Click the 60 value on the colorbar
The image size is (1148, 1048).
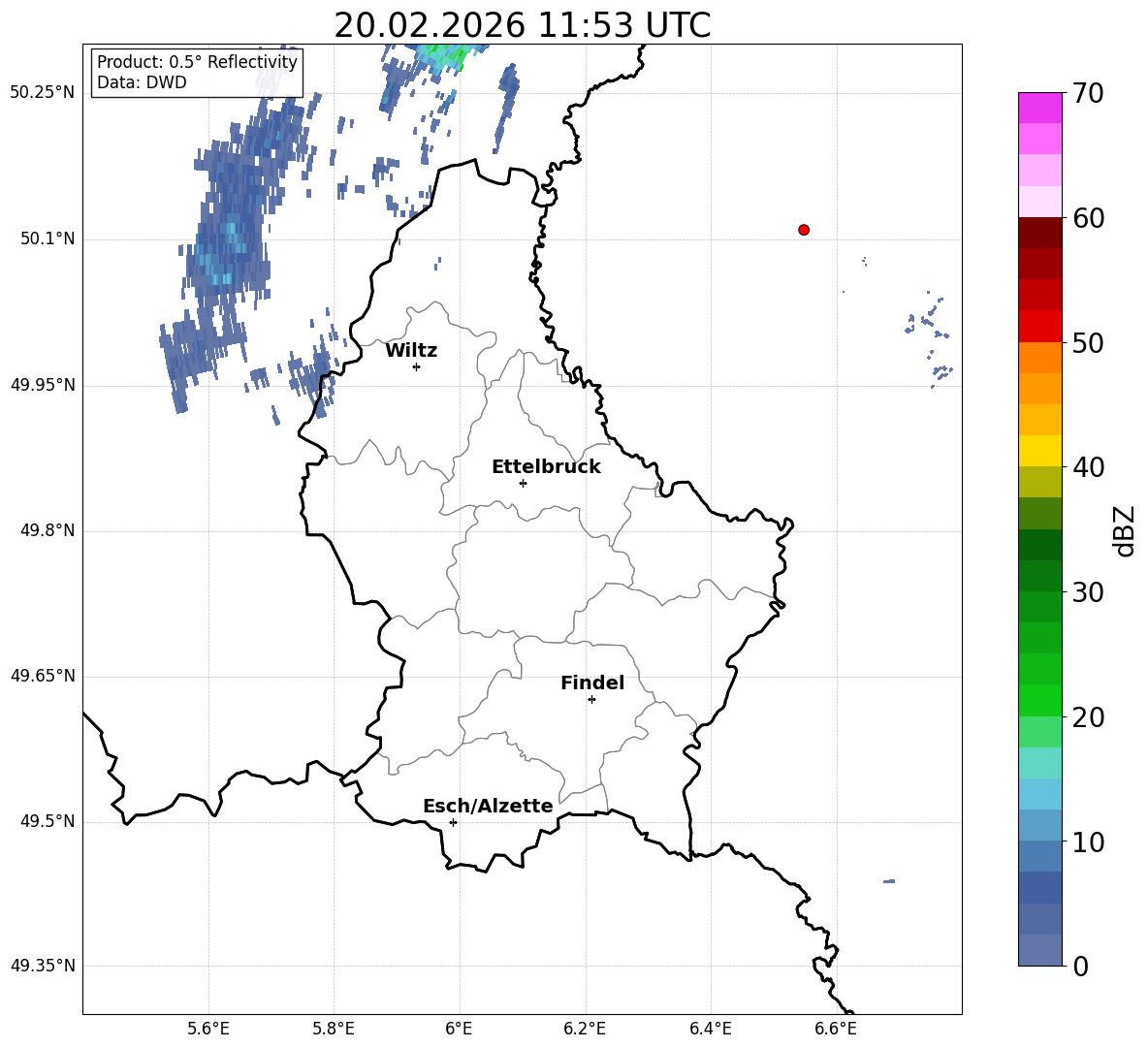pyautogui.click(x=1088, y=218)
